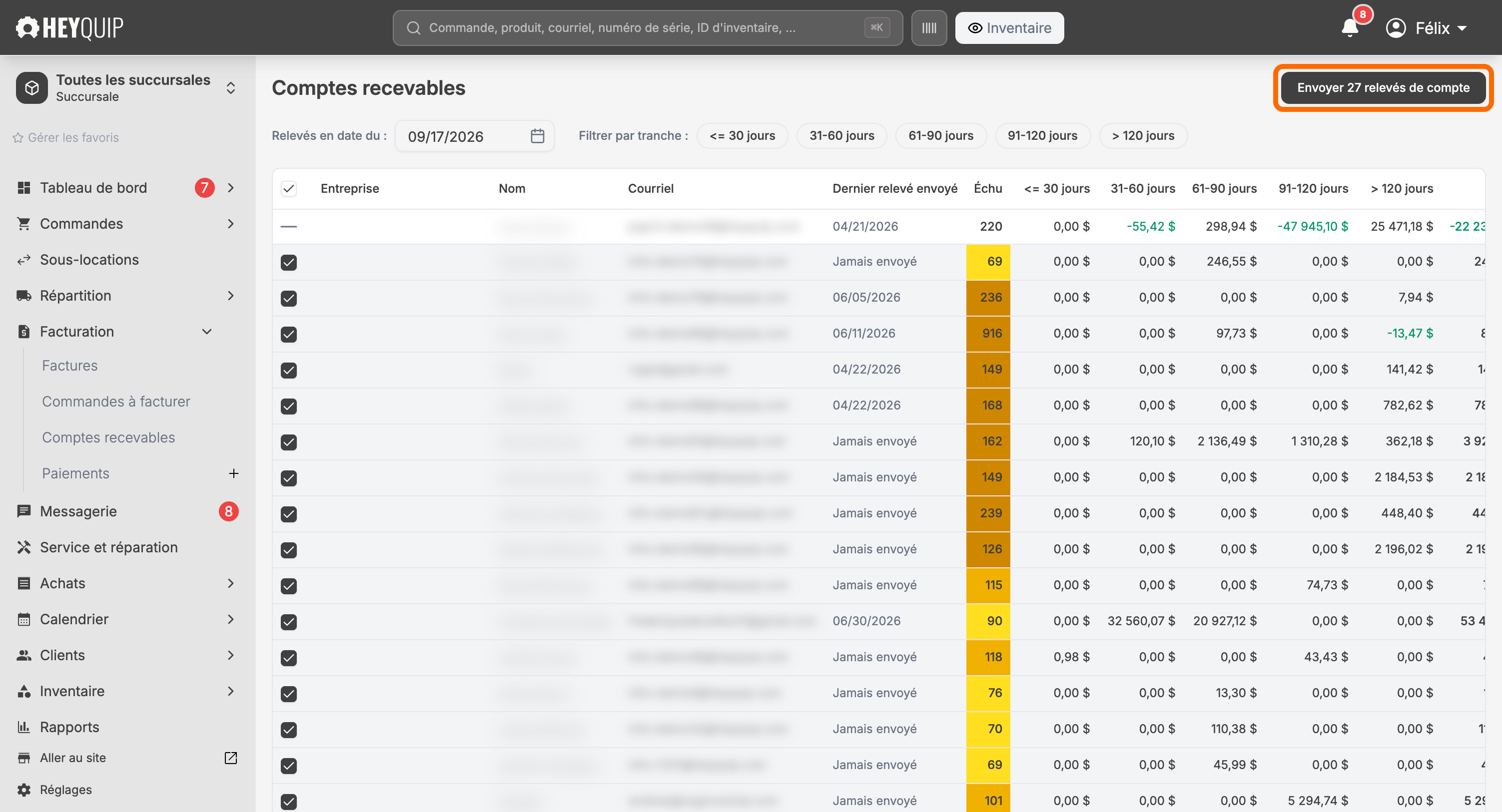Click the Tableau de bord grid icon

24,188
